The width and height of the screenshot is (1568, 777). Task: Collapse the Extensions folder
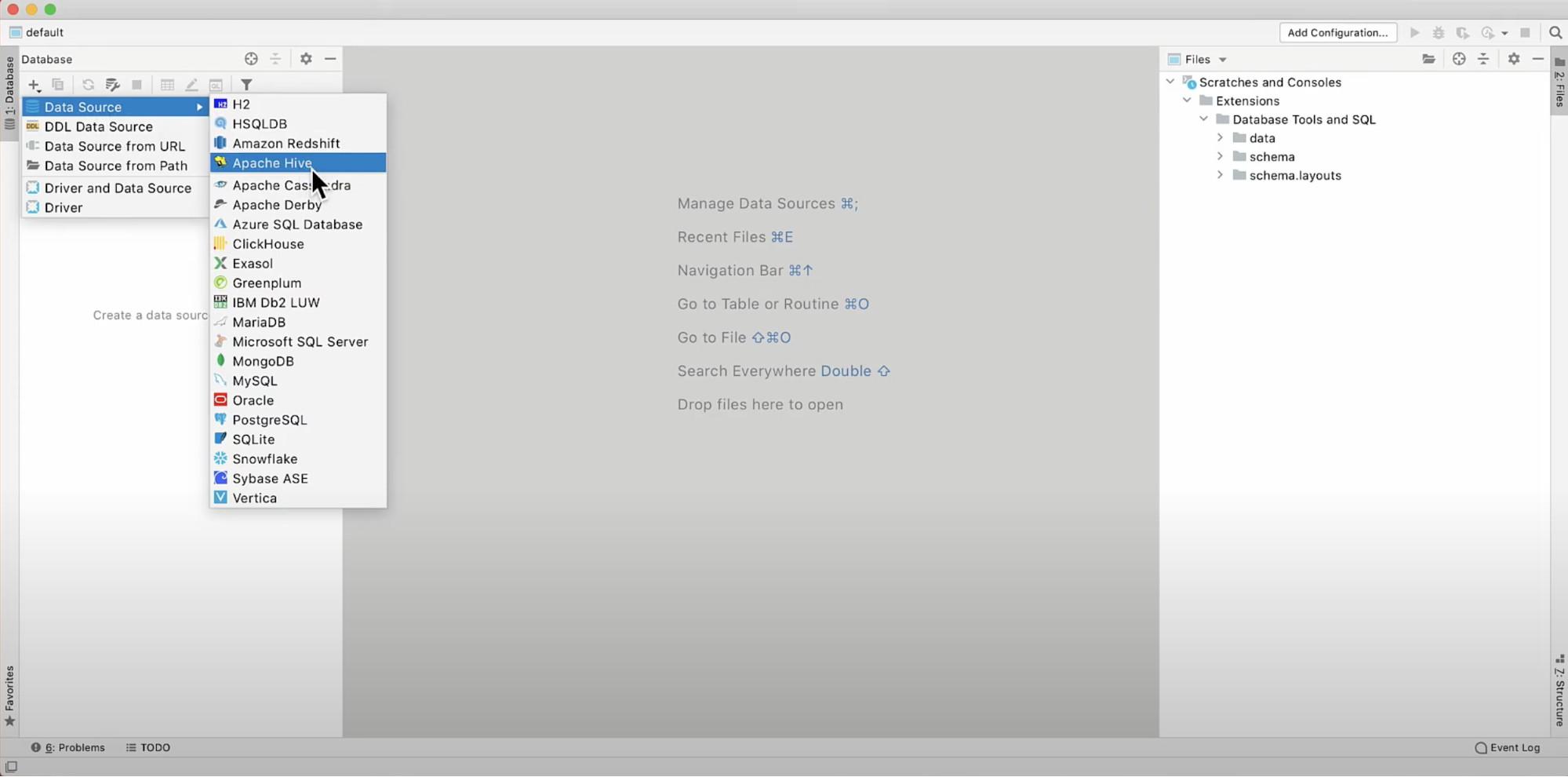pos(1187,100)
